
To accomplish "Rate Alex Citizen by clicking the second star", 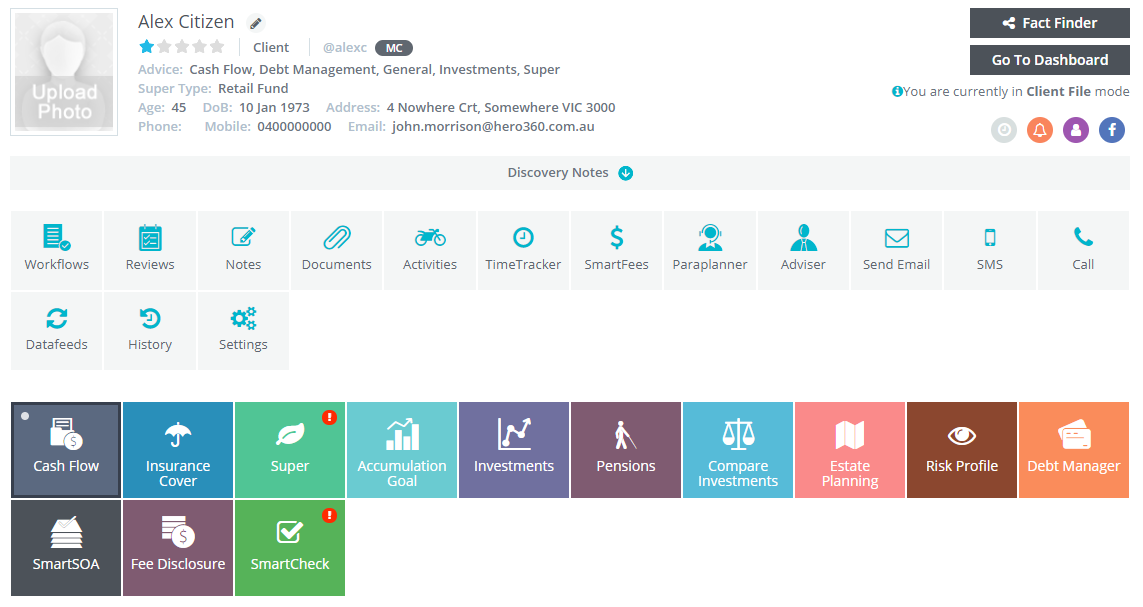I will point(164,46).
